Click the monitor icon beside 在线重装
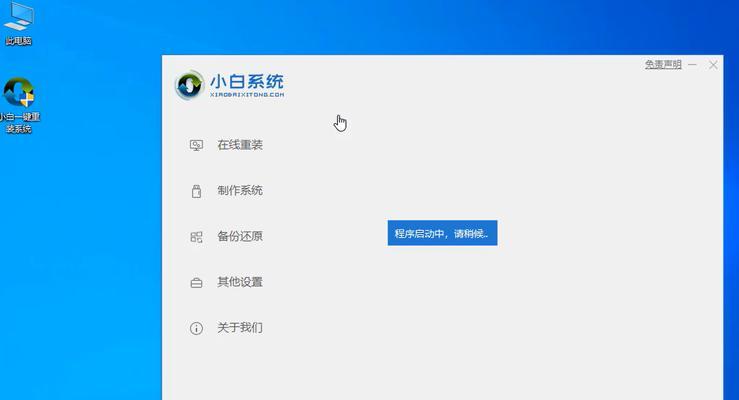 [x=196, y=145]
